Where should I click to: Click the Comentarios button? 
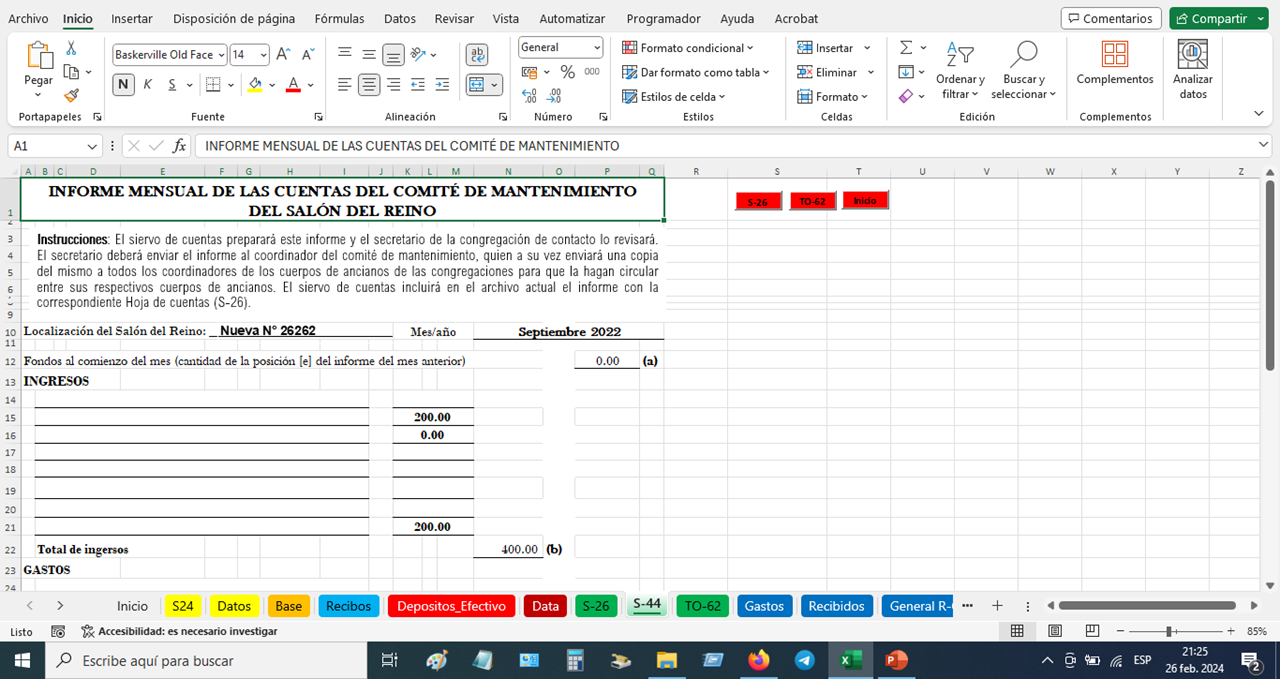pyautogui.click(x=1111, y=18)
